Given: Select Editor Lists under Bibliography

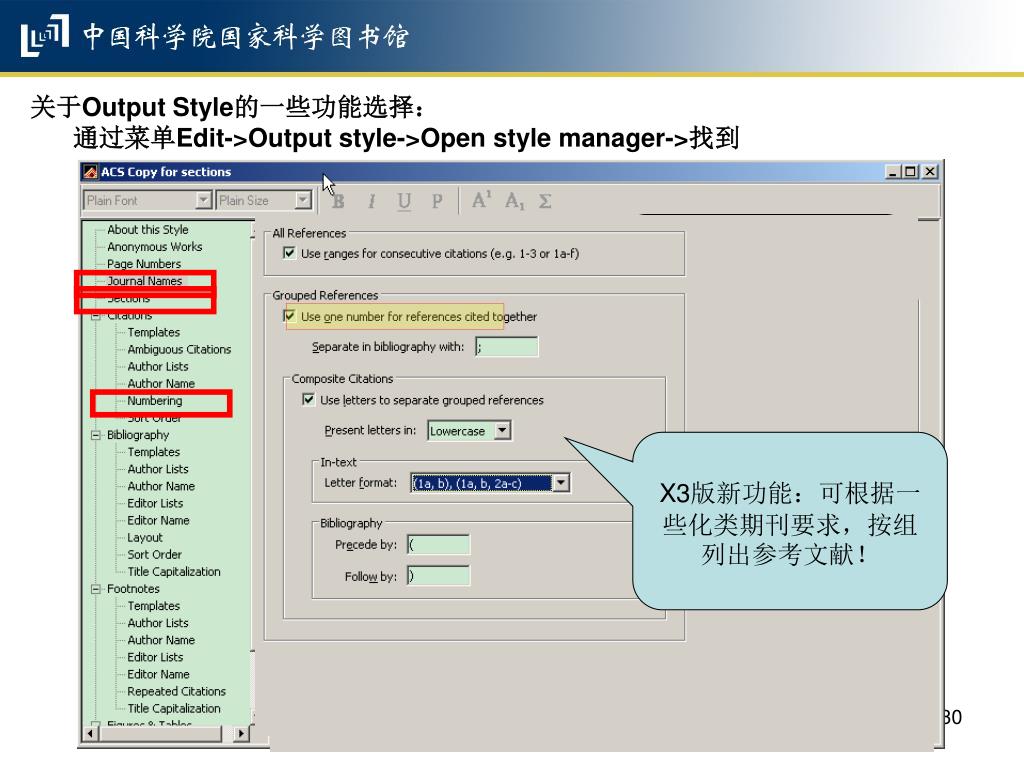Looking at the screenshot, I should pos(155,504).
